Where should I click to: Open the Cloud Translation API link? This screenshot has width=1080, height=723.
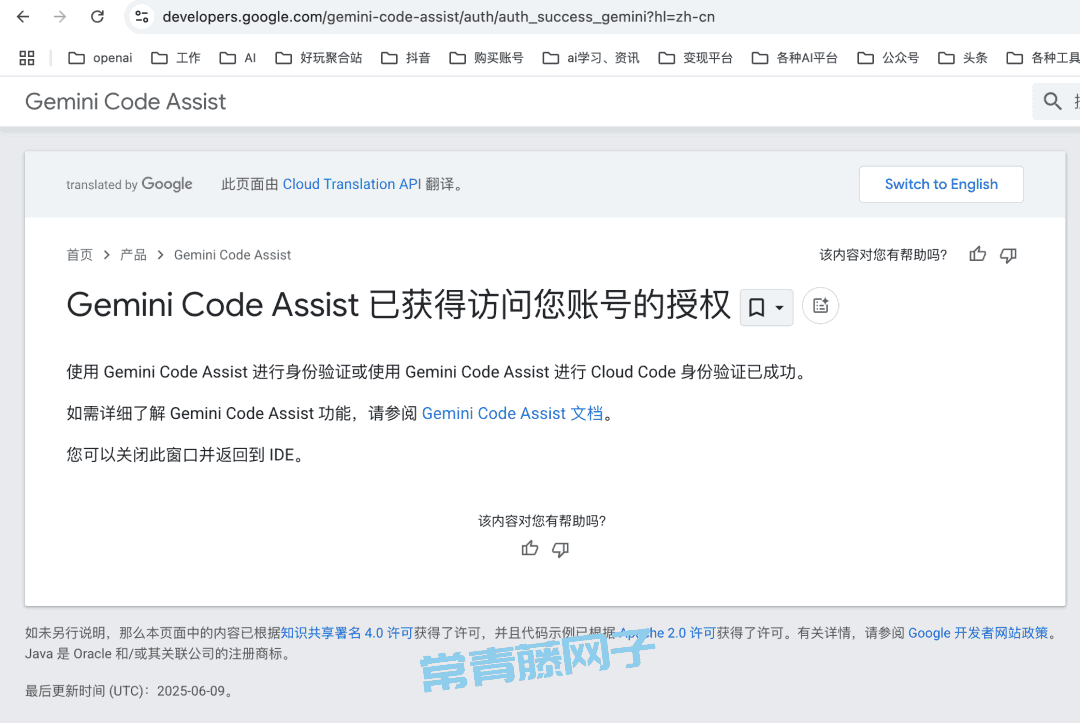351,184
